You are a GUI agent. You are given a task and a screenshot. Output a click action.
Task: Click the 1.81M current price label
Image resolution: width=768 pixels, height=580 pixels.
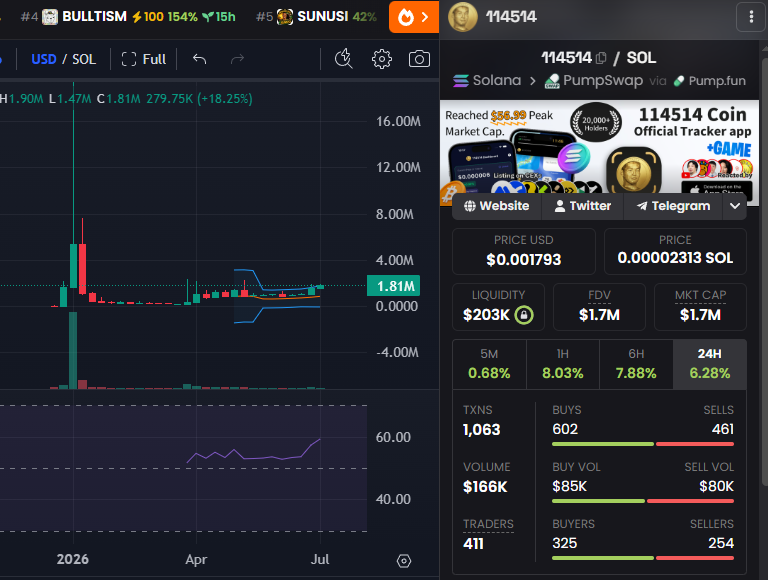(x=393, y=286)
